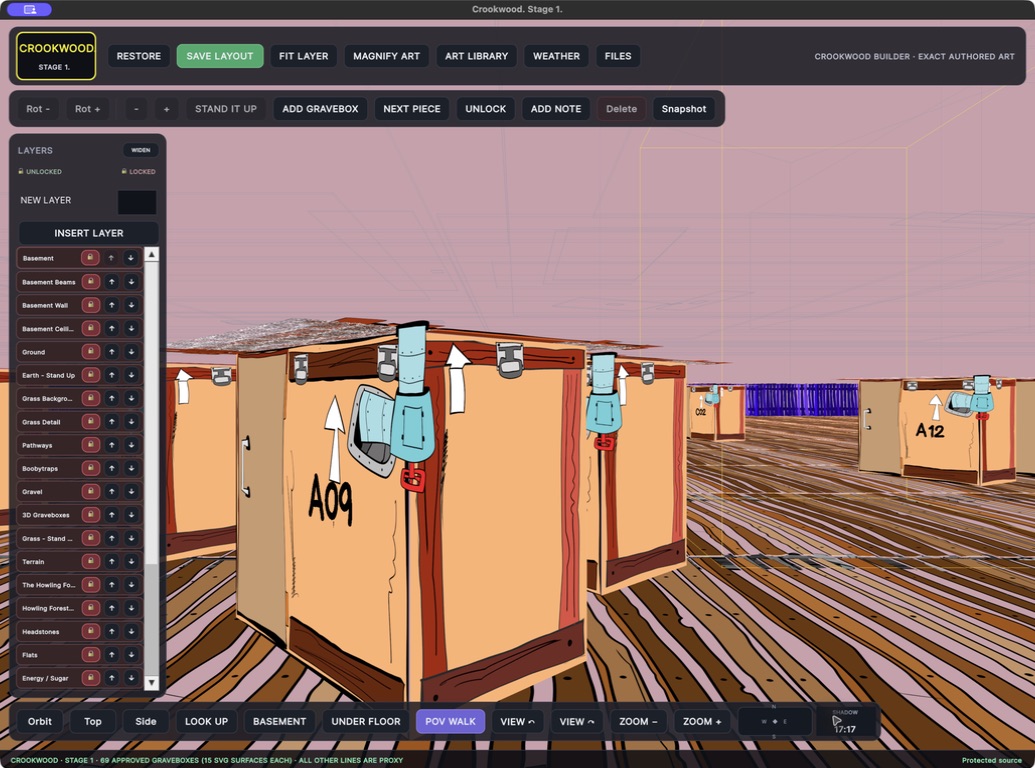Switch to the Orbit camera mode
The height and width of the screenshot is (768, 1035).
[40, 722]
